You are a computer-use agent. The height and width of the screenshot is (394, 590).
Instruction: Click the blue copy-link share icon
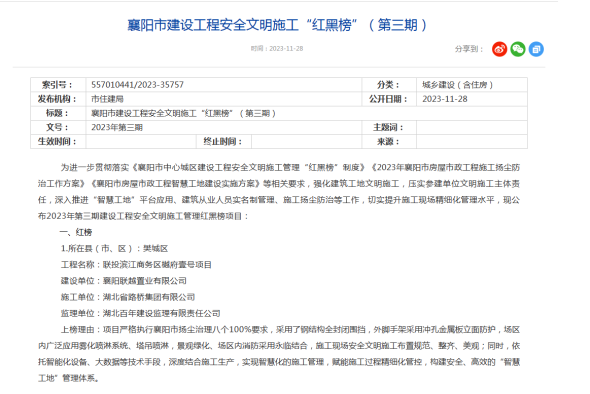tap(536, 49)
